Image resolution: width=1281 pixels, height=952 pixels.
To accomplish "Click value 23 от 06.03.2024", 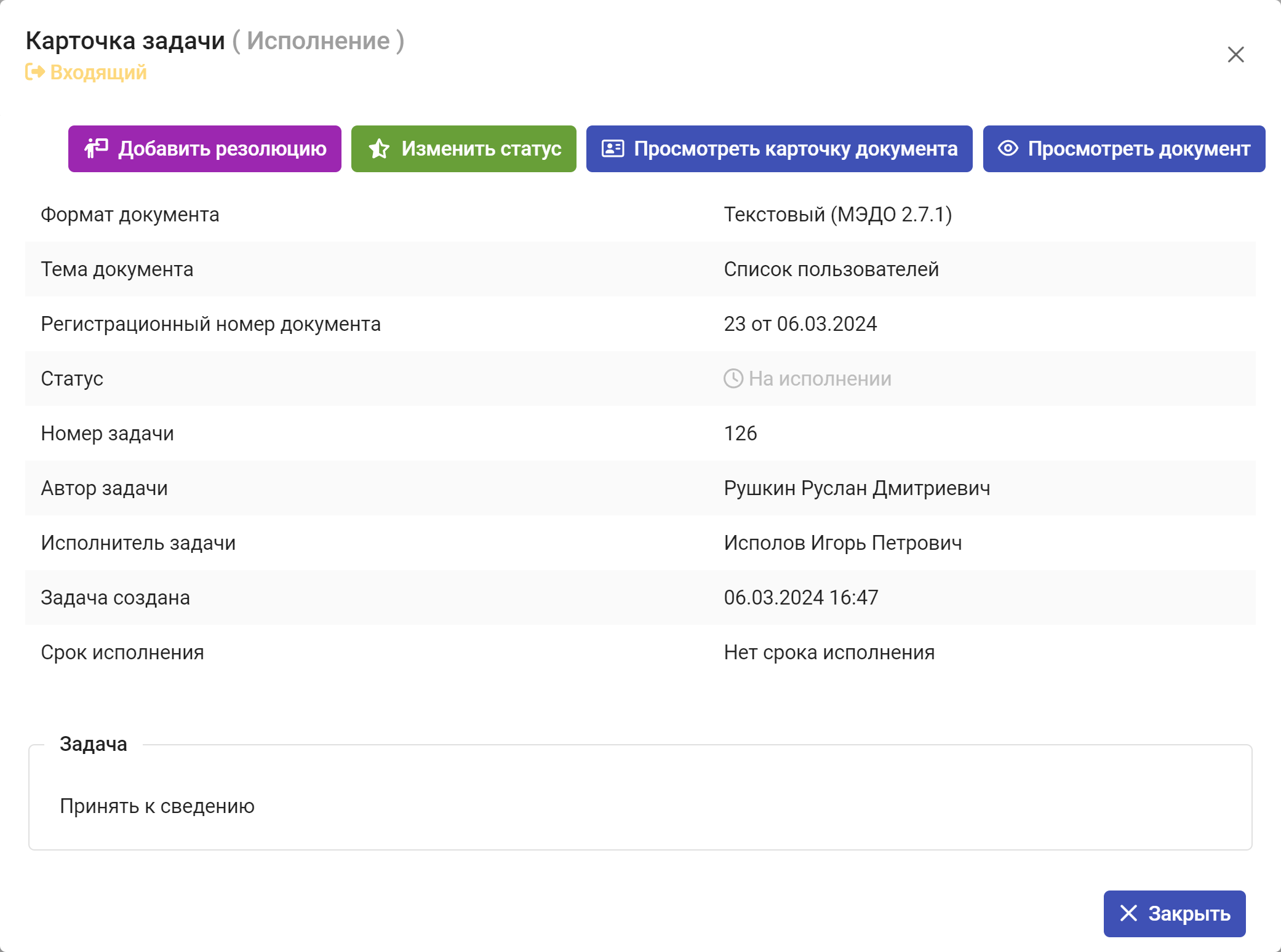I will point(800,324).
